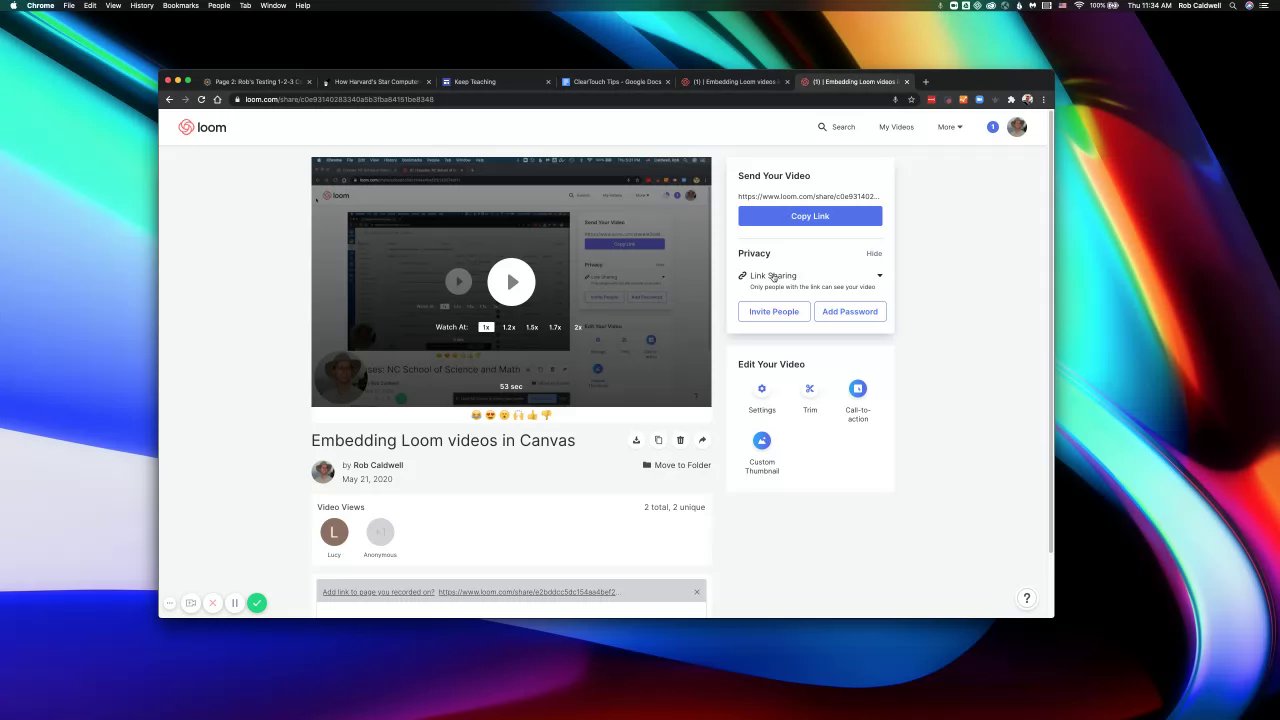Click the 'Add link to page you recorded on?' link
Viewport: 1280px width, 720px height.
pyautogui.click(x=378, y=592)
